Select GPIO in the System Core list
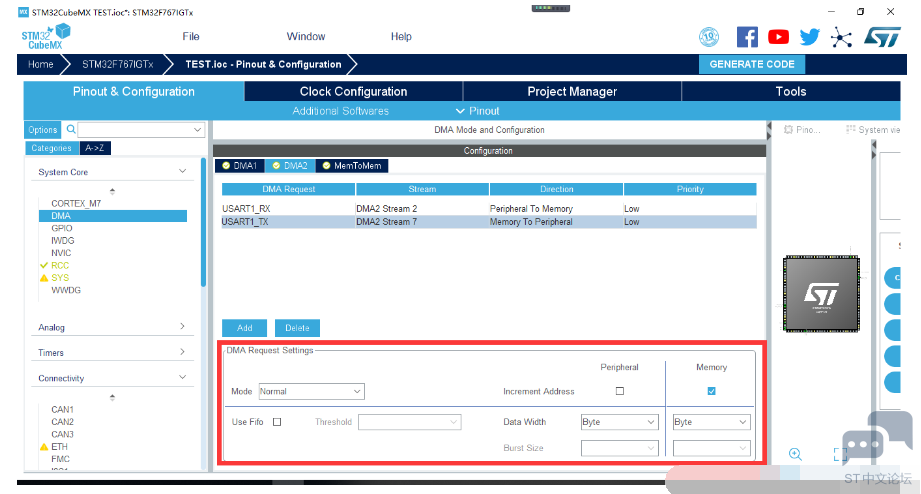The image size is (921, 494). point(62,228)
